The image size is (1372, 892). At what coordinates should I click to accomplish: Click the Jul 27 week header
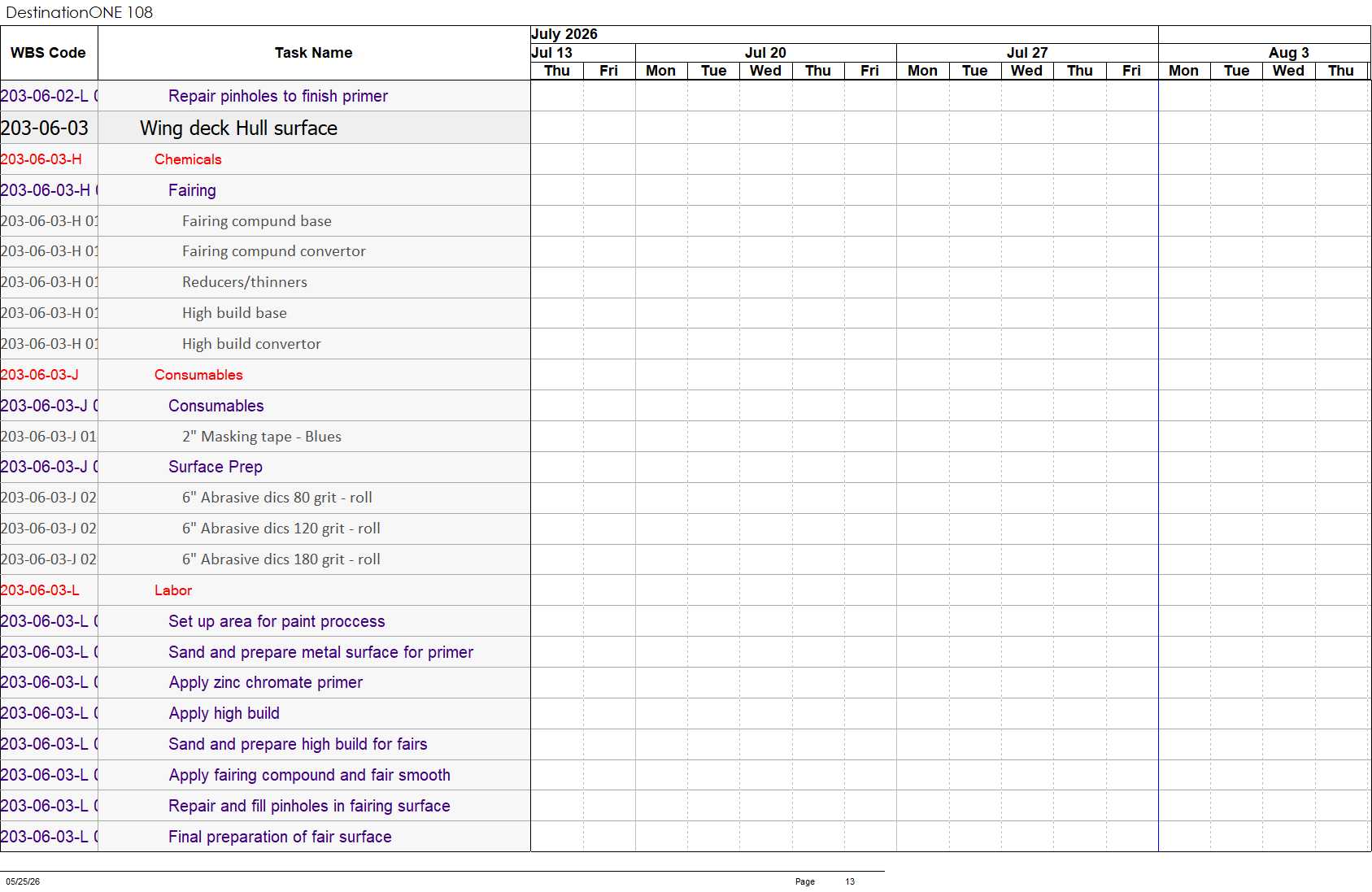coord(1027,53)
